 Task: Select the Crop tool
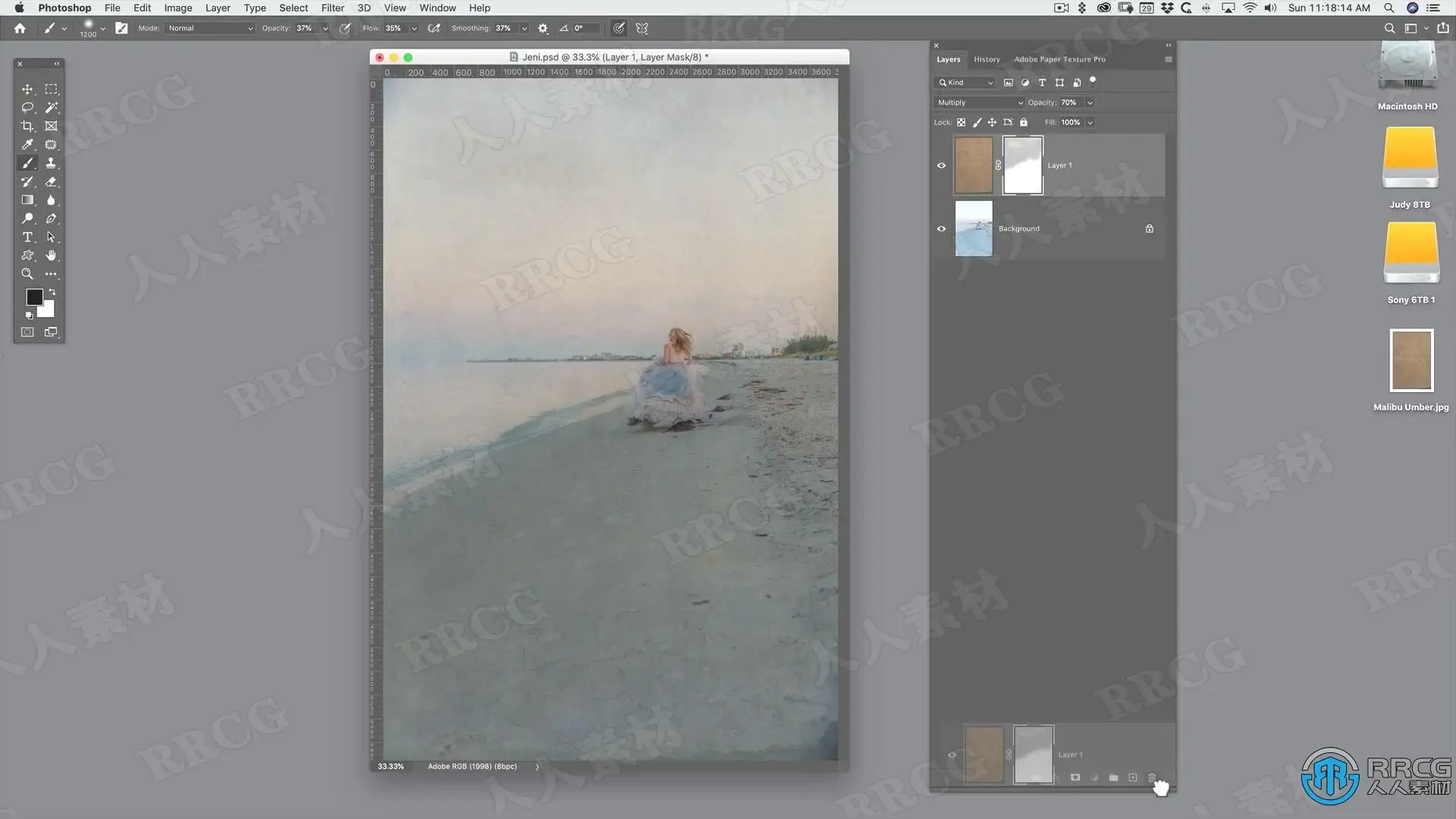[27, 127]
